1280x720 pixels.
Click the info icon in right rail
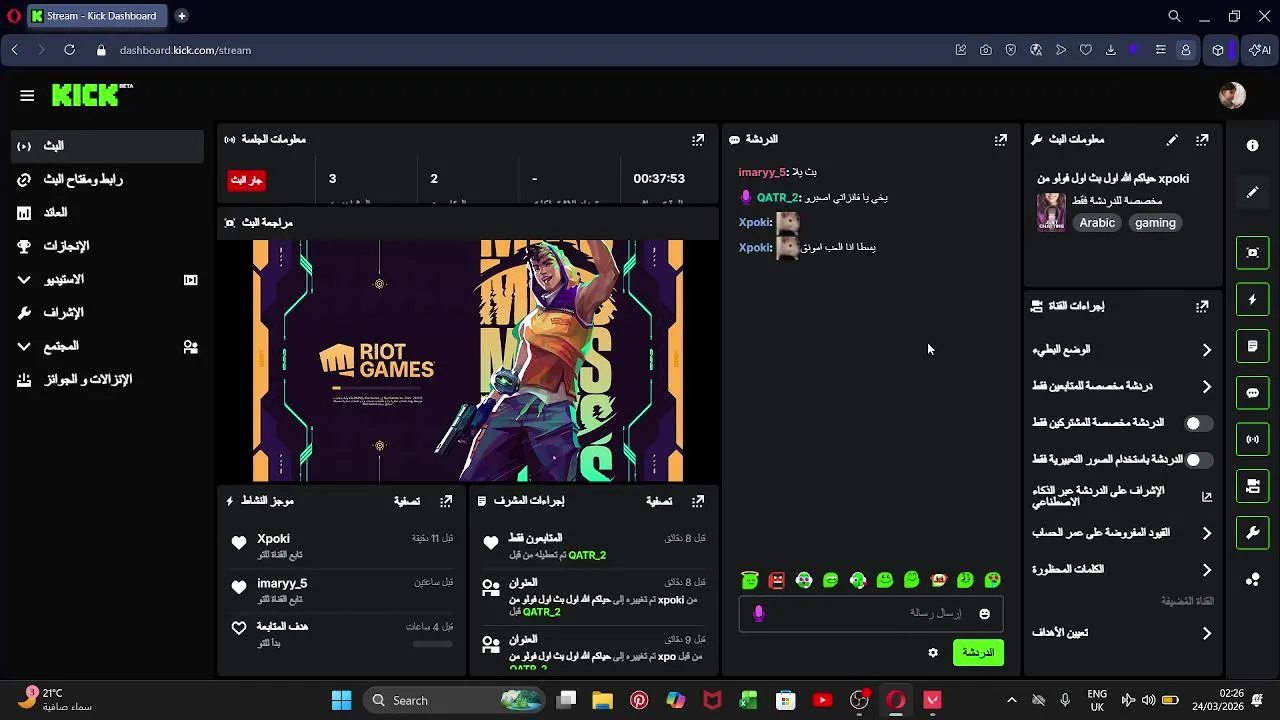pos(1252,145)
